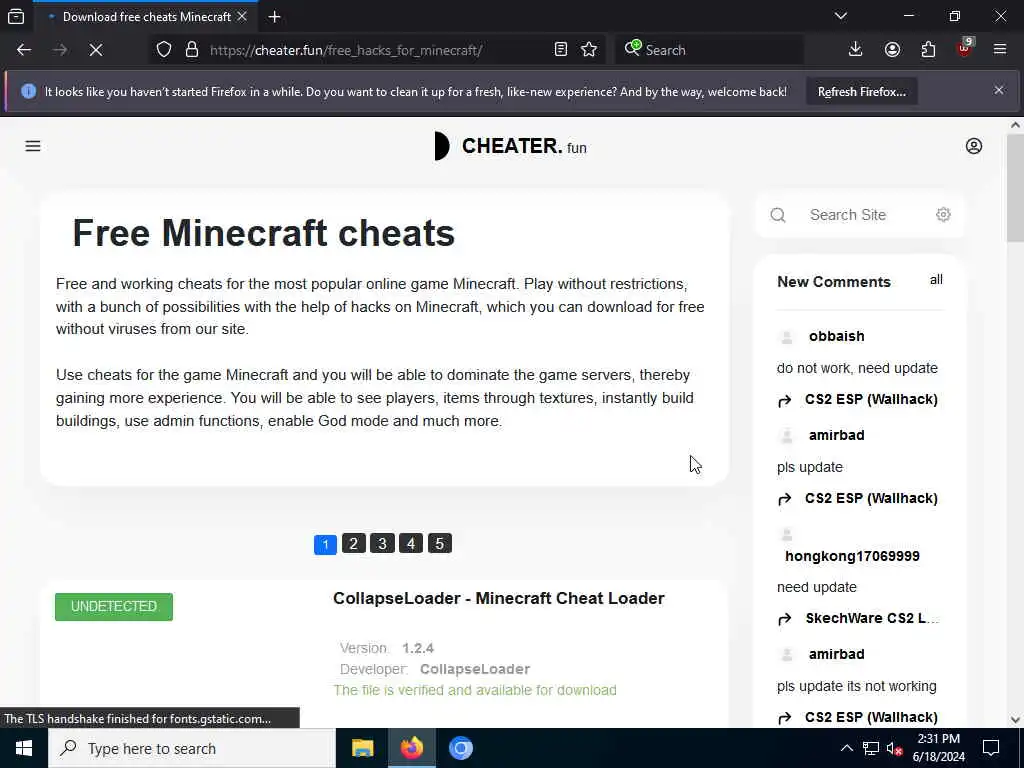Viewport: 1024px width, 768px height.
Task: Click Firefox taskbar icon
Action: point(411,748)
